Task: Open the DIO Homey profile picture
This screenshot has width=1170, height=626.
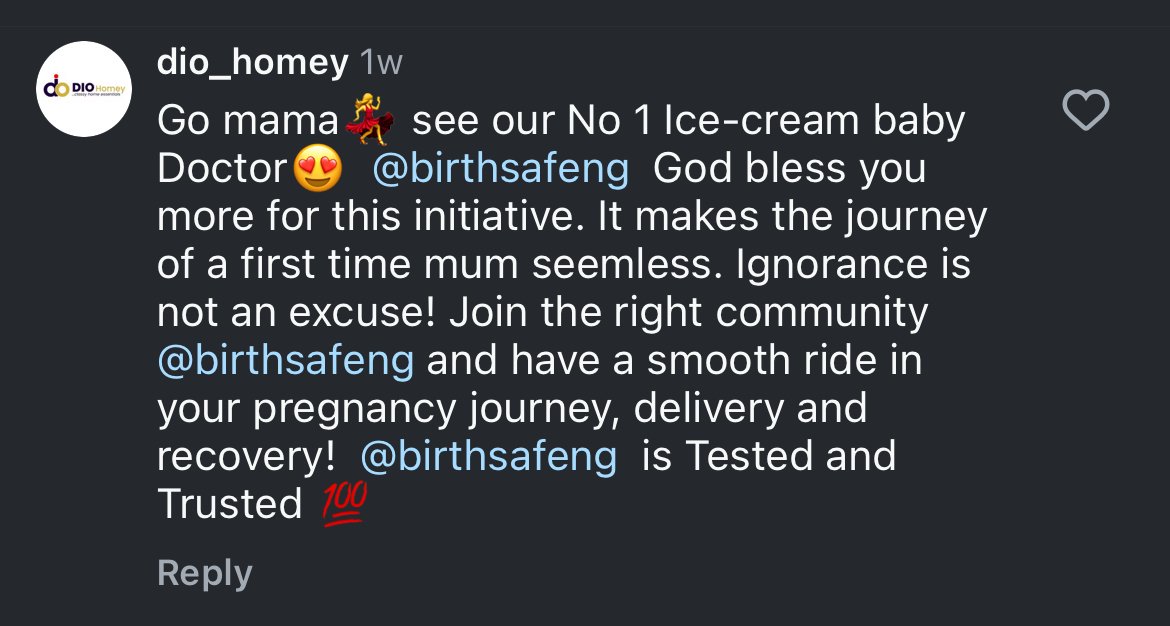Action: pyautogui.click(x=85, y=89)
